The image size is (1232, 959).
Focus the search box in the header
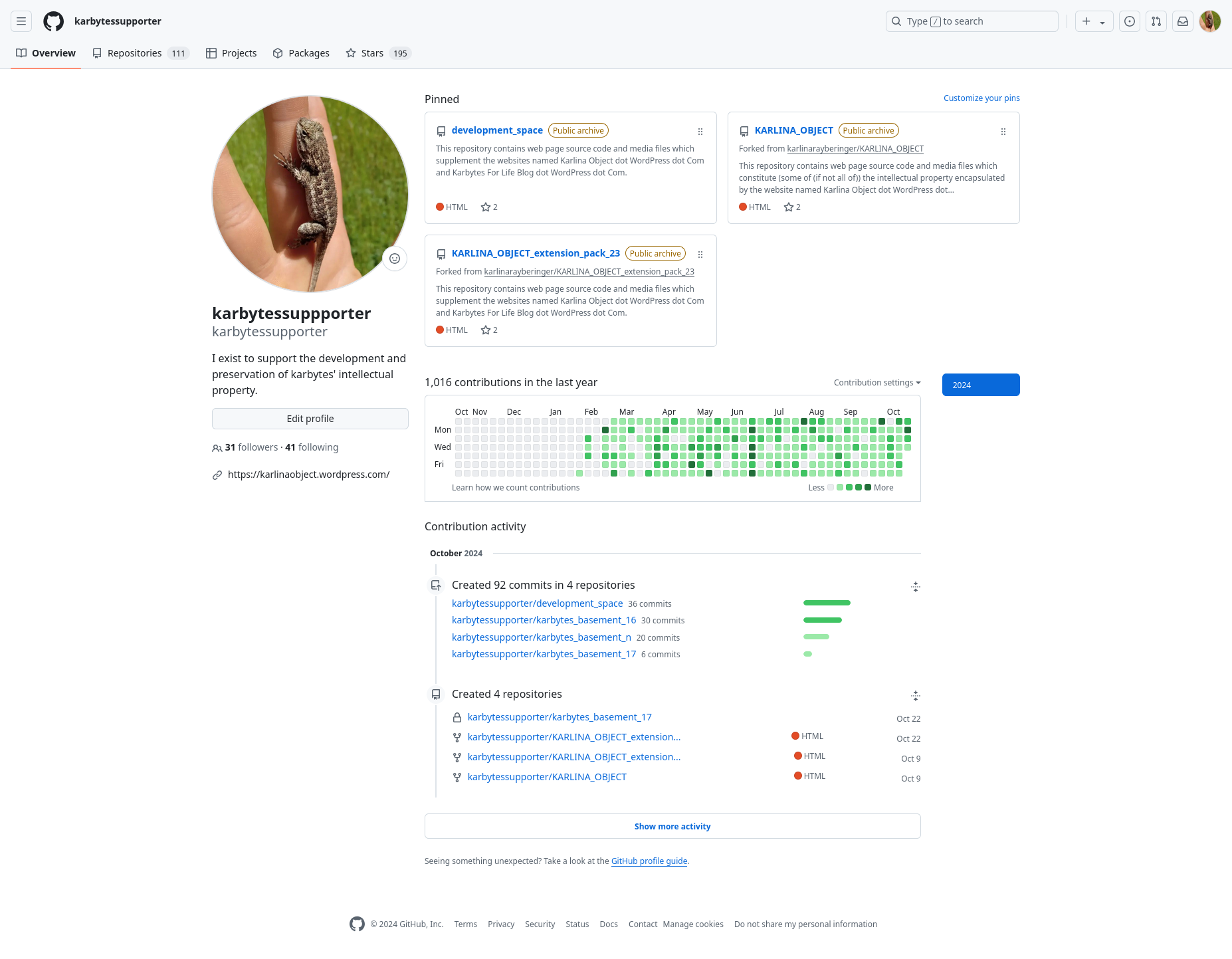pos(972,21)
